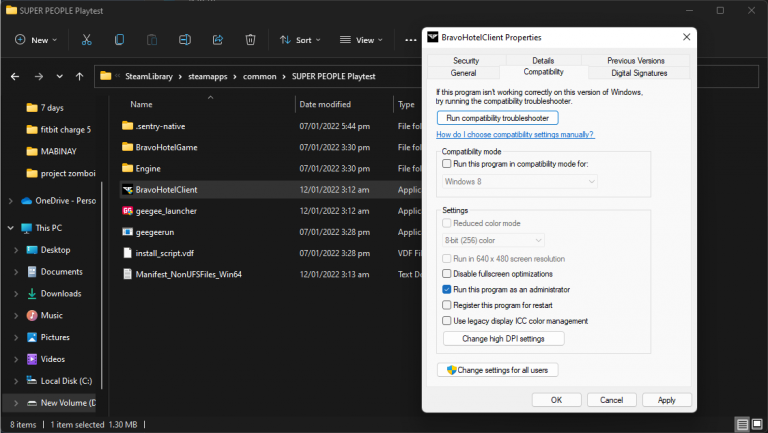The image size is (768, 433).
Task: Open the See more ellipsis menu
Action: [x=410, y=40]
